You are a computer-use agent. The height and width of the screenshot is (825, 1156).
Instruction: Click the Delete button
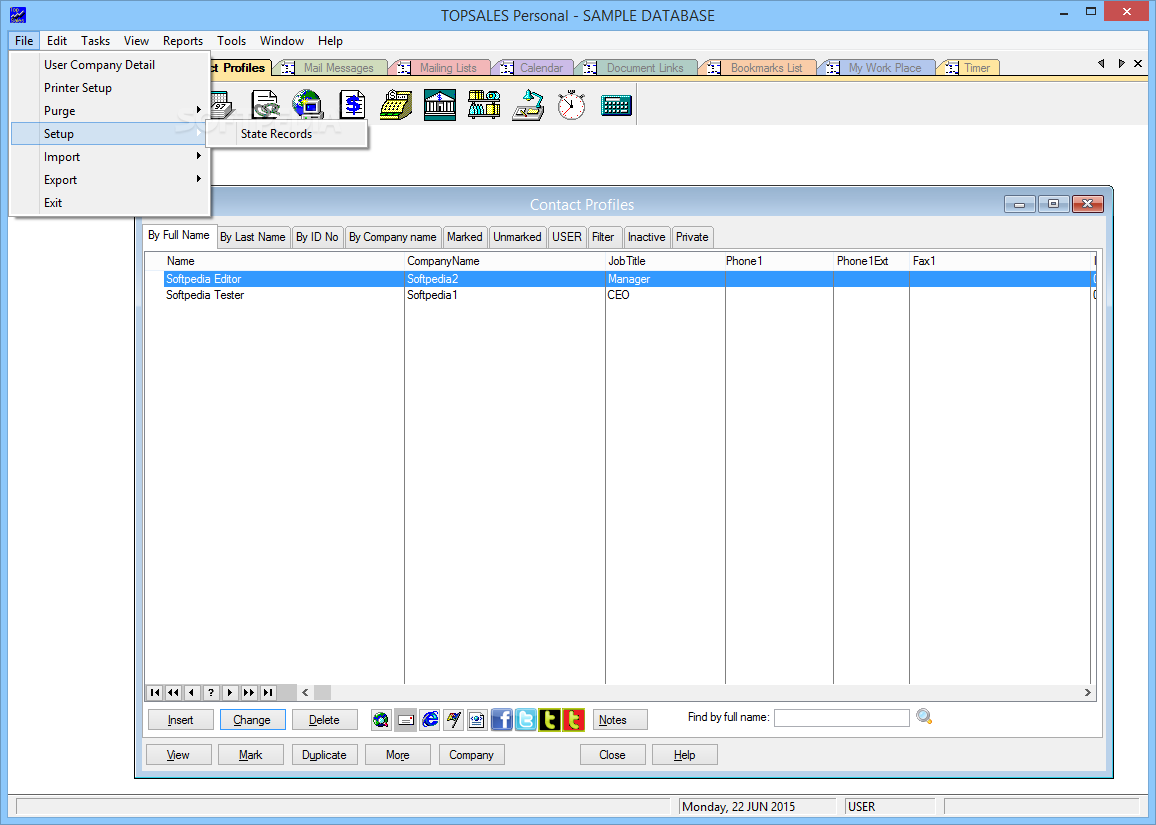(324, 720)
